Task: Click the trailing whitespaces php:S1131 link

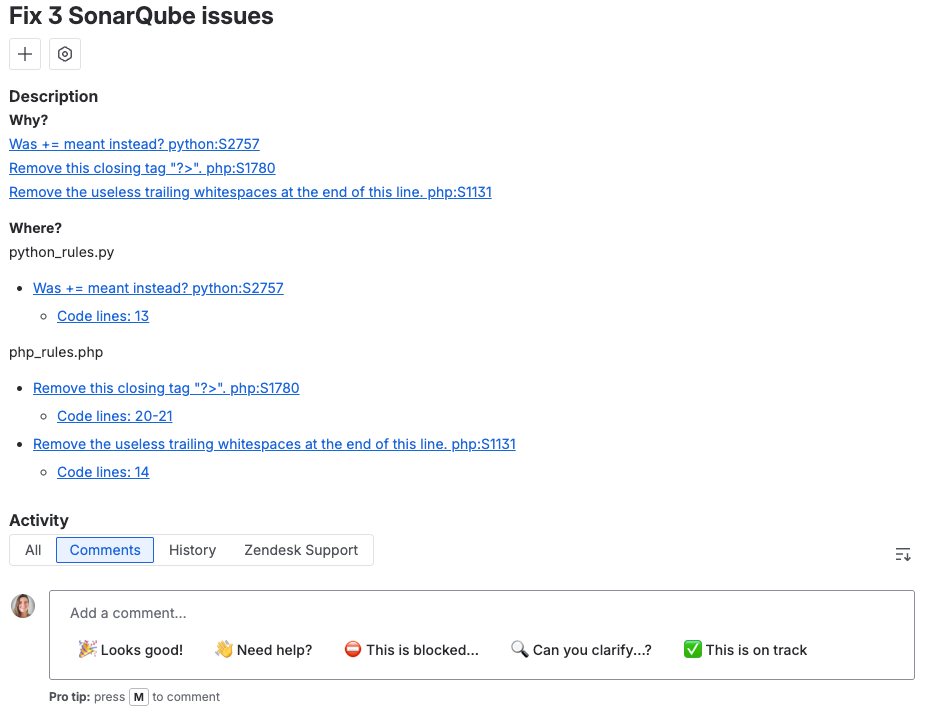Action: (274, 443)
